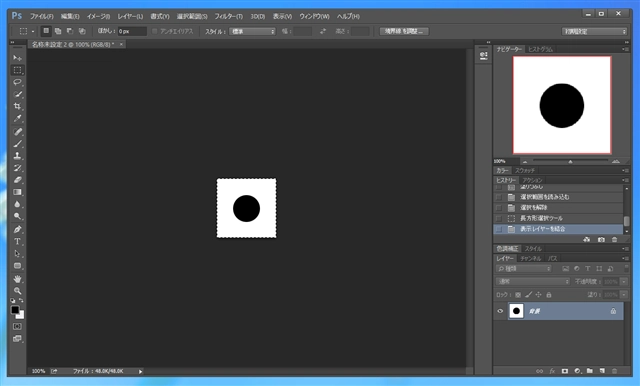Swap foreground and background colors
Screen dimensions: 640x386
click(21, 300)
